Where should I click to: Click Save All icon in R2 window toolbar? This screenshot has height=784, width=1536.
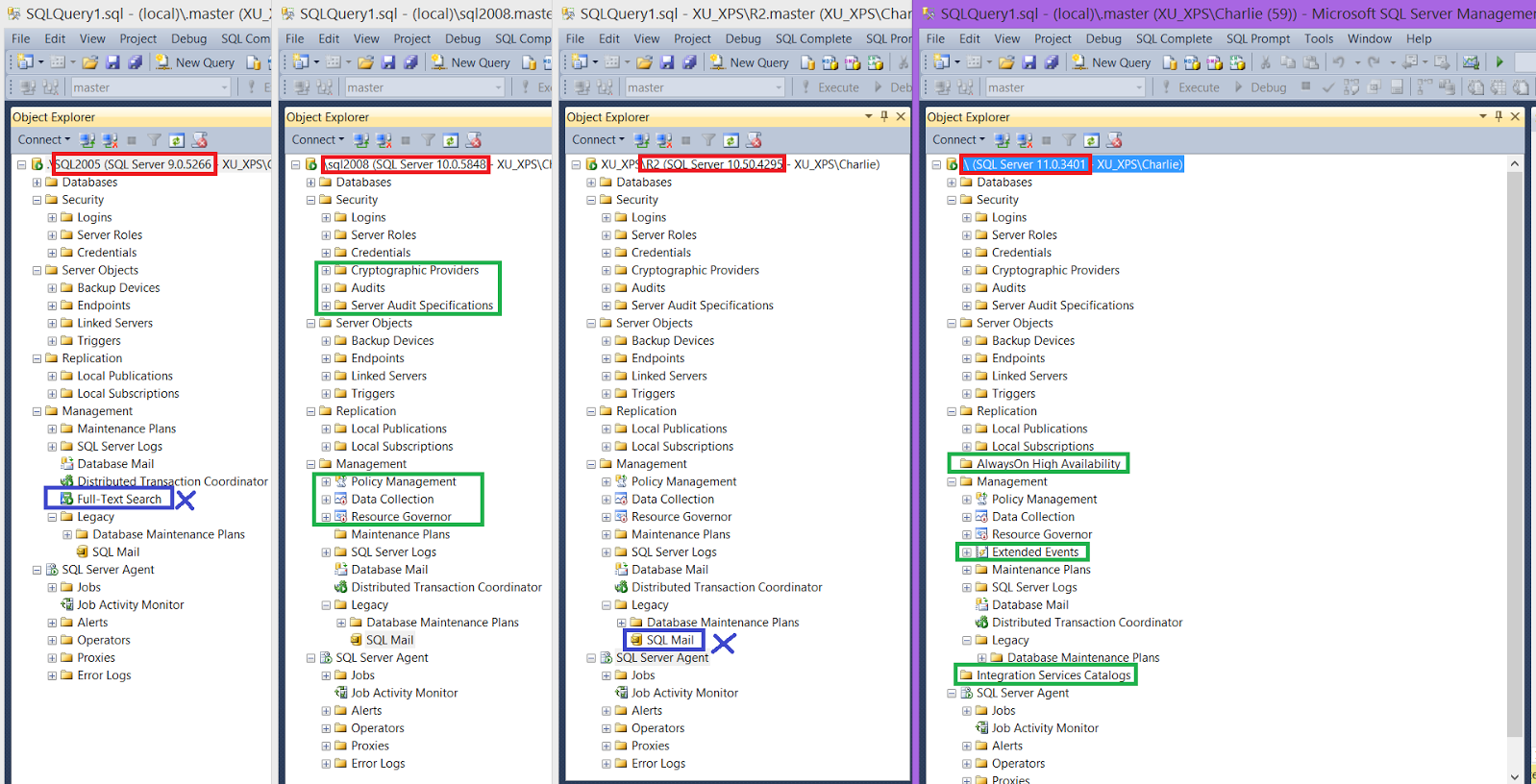(689, 62)
